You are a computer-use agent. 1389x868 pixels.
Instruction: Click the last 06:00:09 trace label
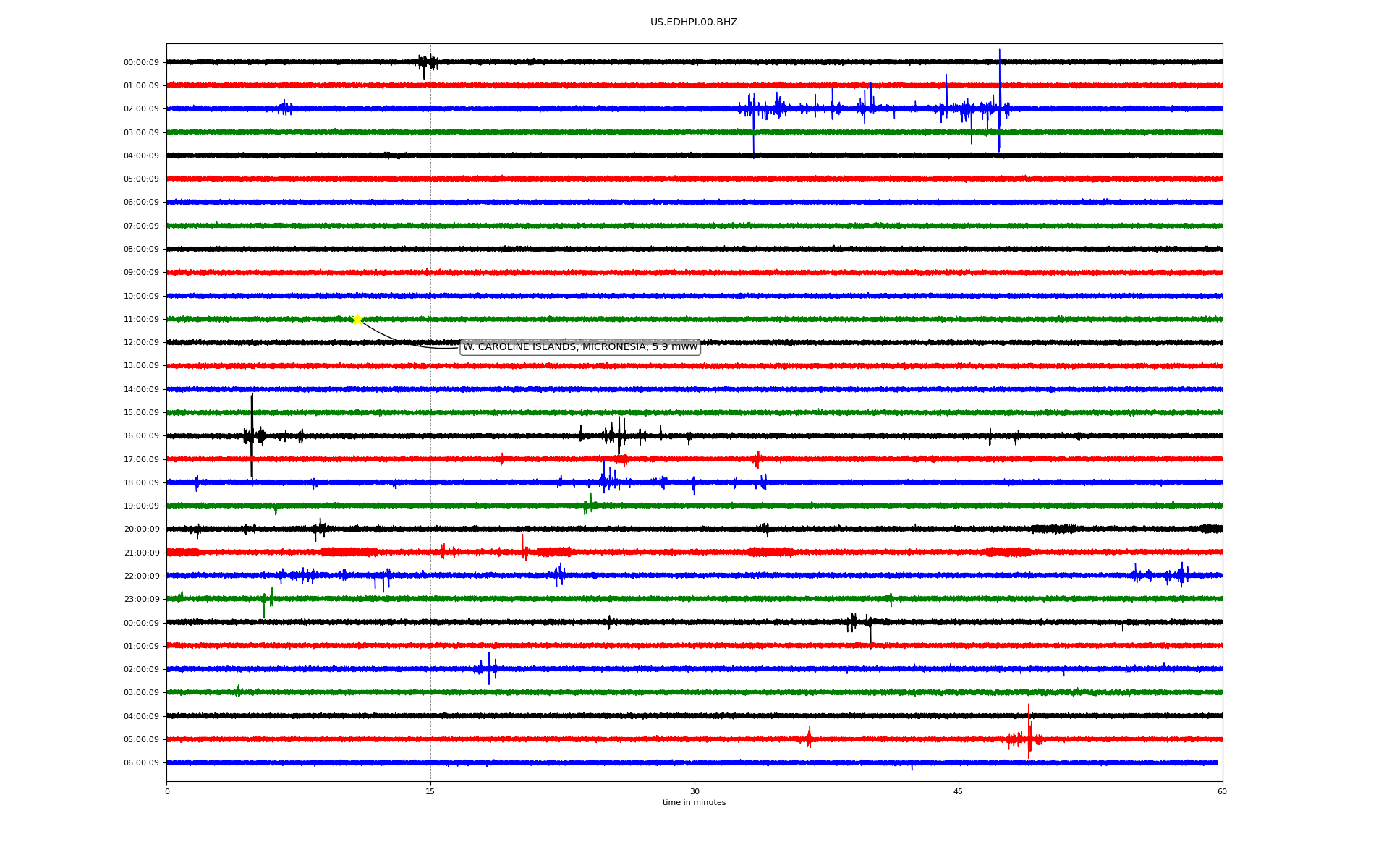tap(141, 762)
